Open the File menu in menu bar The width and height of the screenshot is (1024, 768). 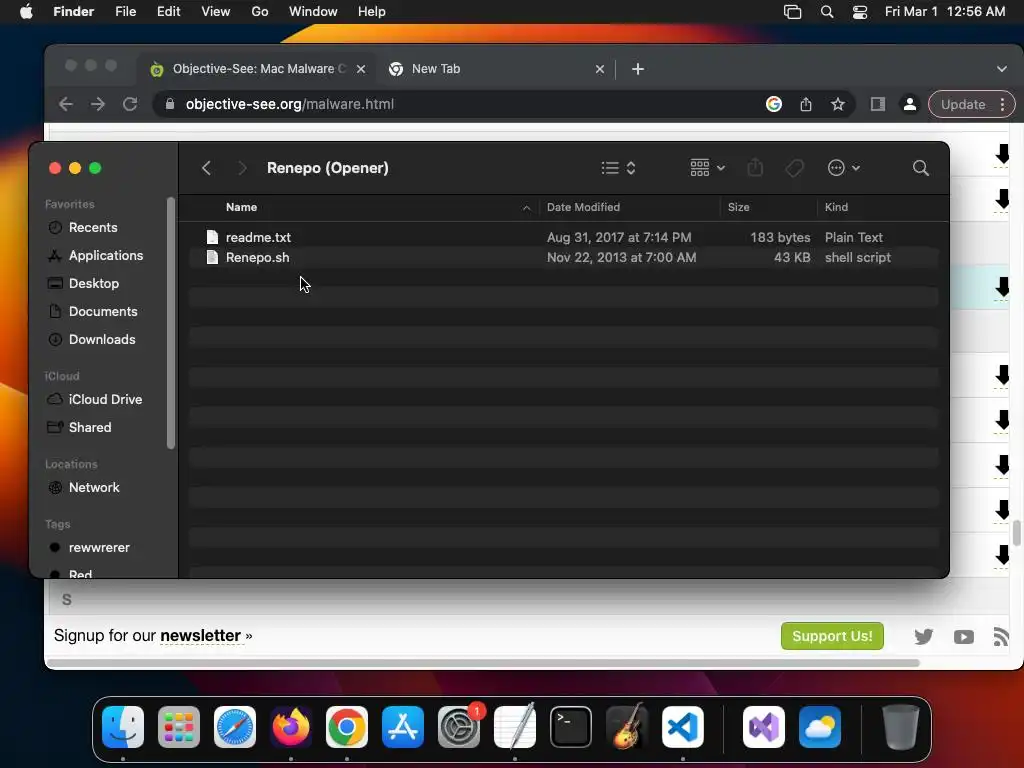pos(125,12)
